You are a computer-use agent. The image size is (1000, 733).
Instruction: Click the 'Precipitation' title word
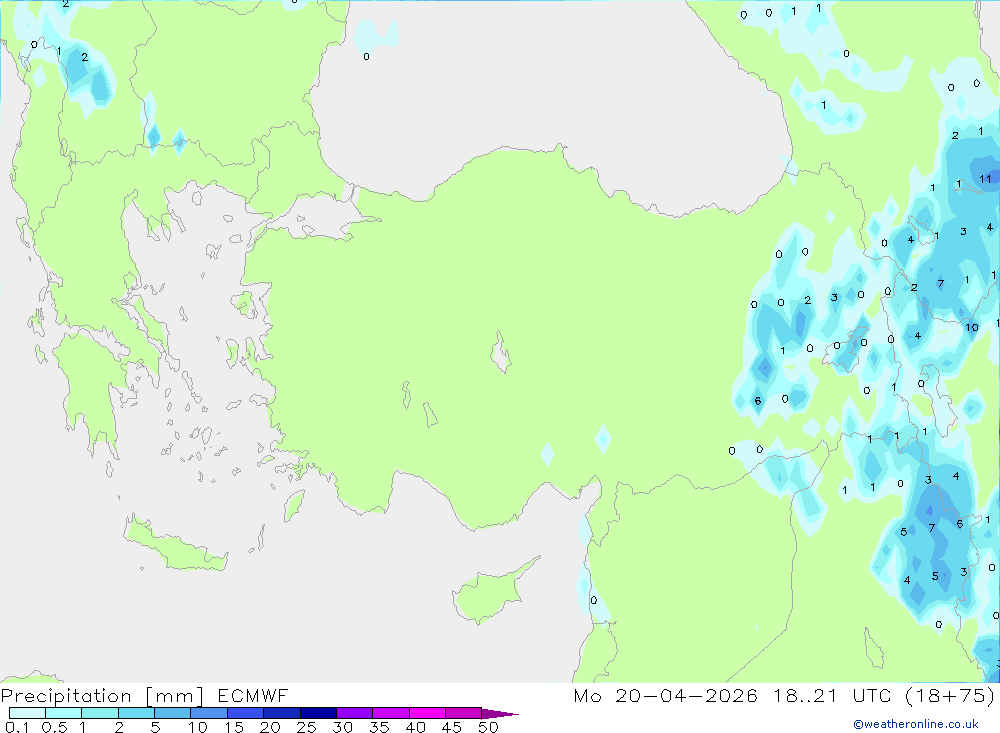[66, 696]
